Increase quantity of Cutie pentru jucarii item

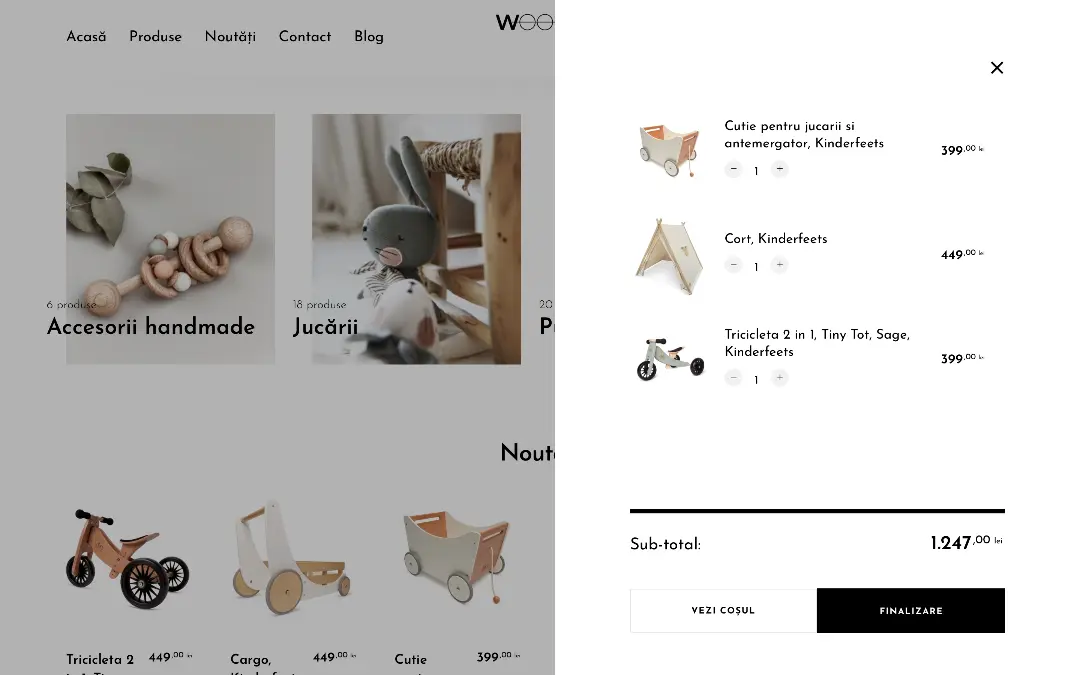pyautogui.click(x=779, y=169)
